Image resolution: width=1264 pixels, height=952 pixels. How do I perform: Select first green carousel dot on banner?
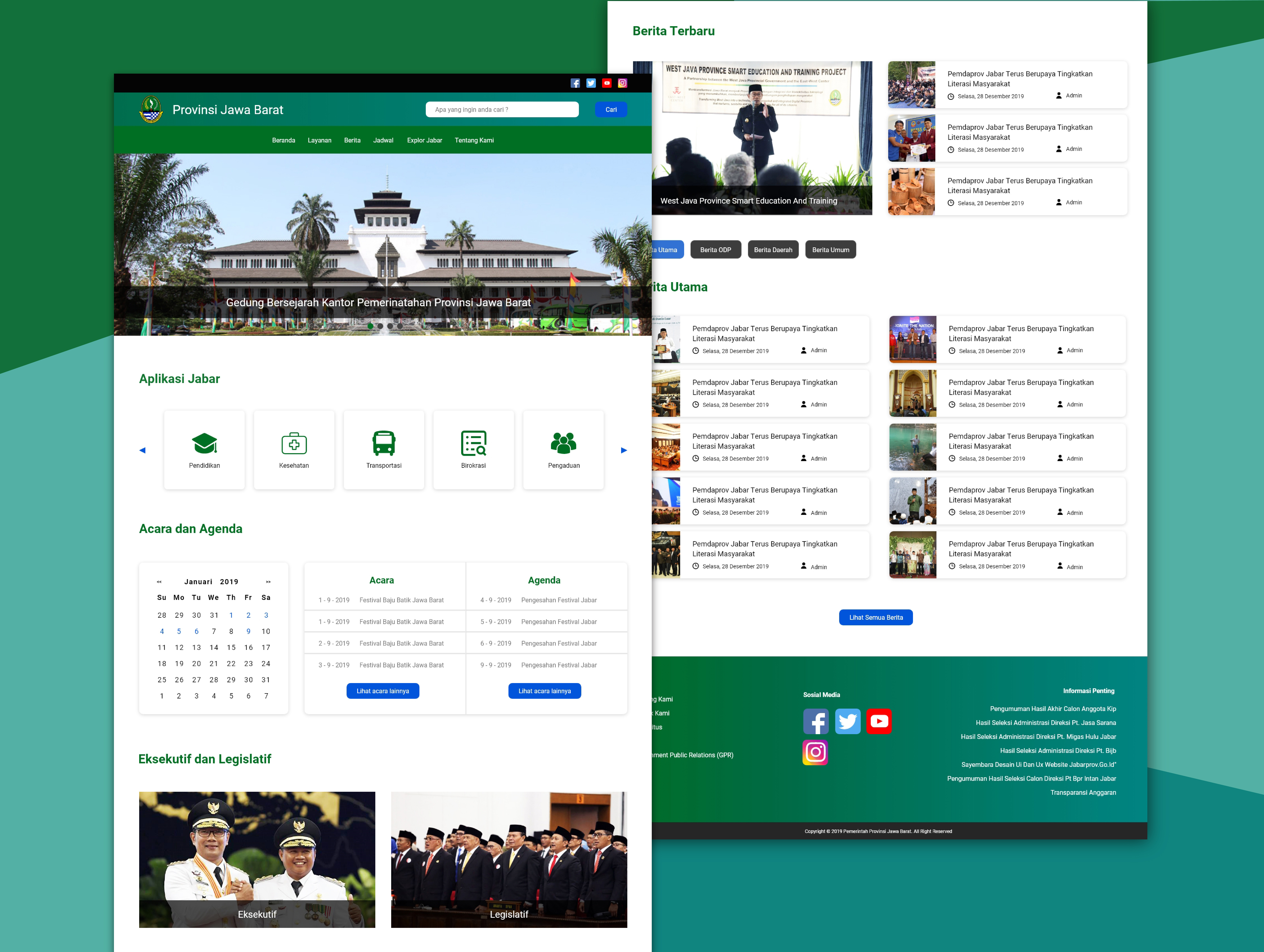point(370,326)
